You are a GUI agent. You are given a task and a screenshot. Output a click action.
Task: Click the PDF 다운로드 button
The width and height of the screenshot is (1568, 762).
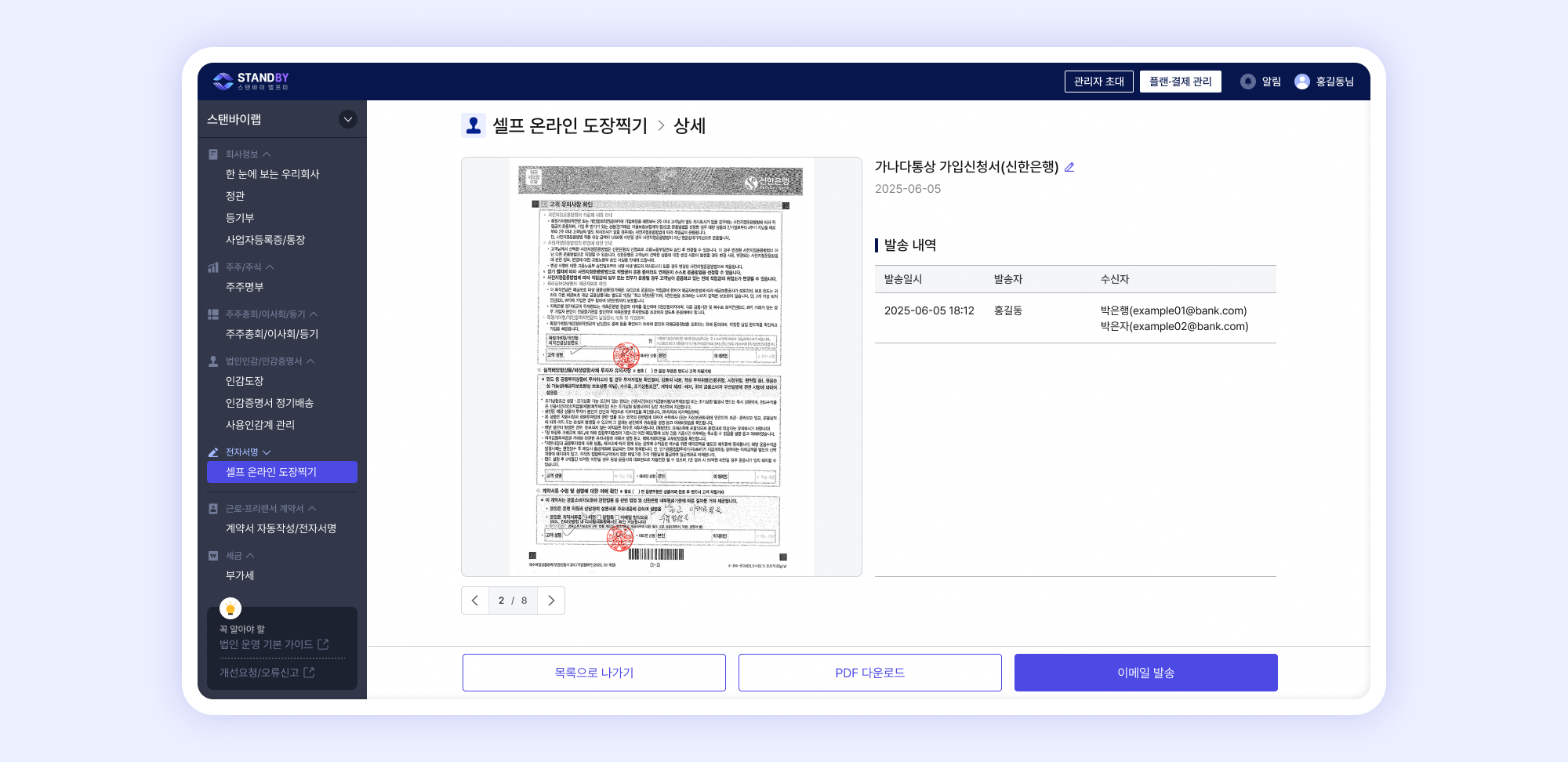[x=870, y=673]
